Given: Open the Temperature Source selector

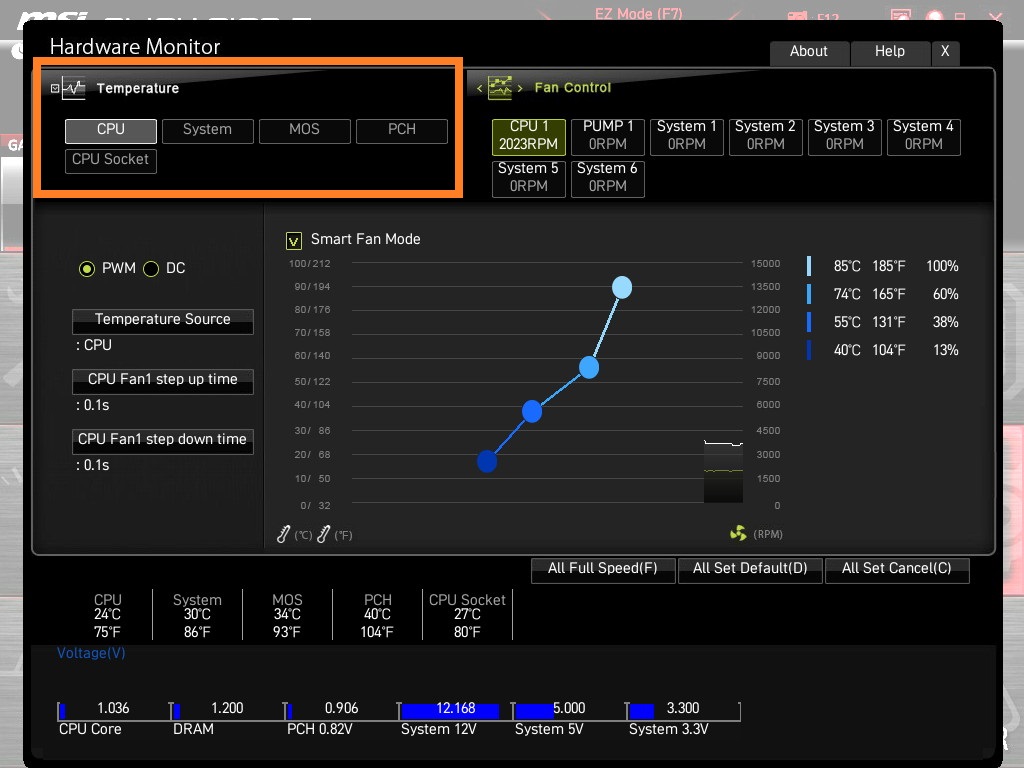Looking at the screenshot, I should (x=163, y=321).
